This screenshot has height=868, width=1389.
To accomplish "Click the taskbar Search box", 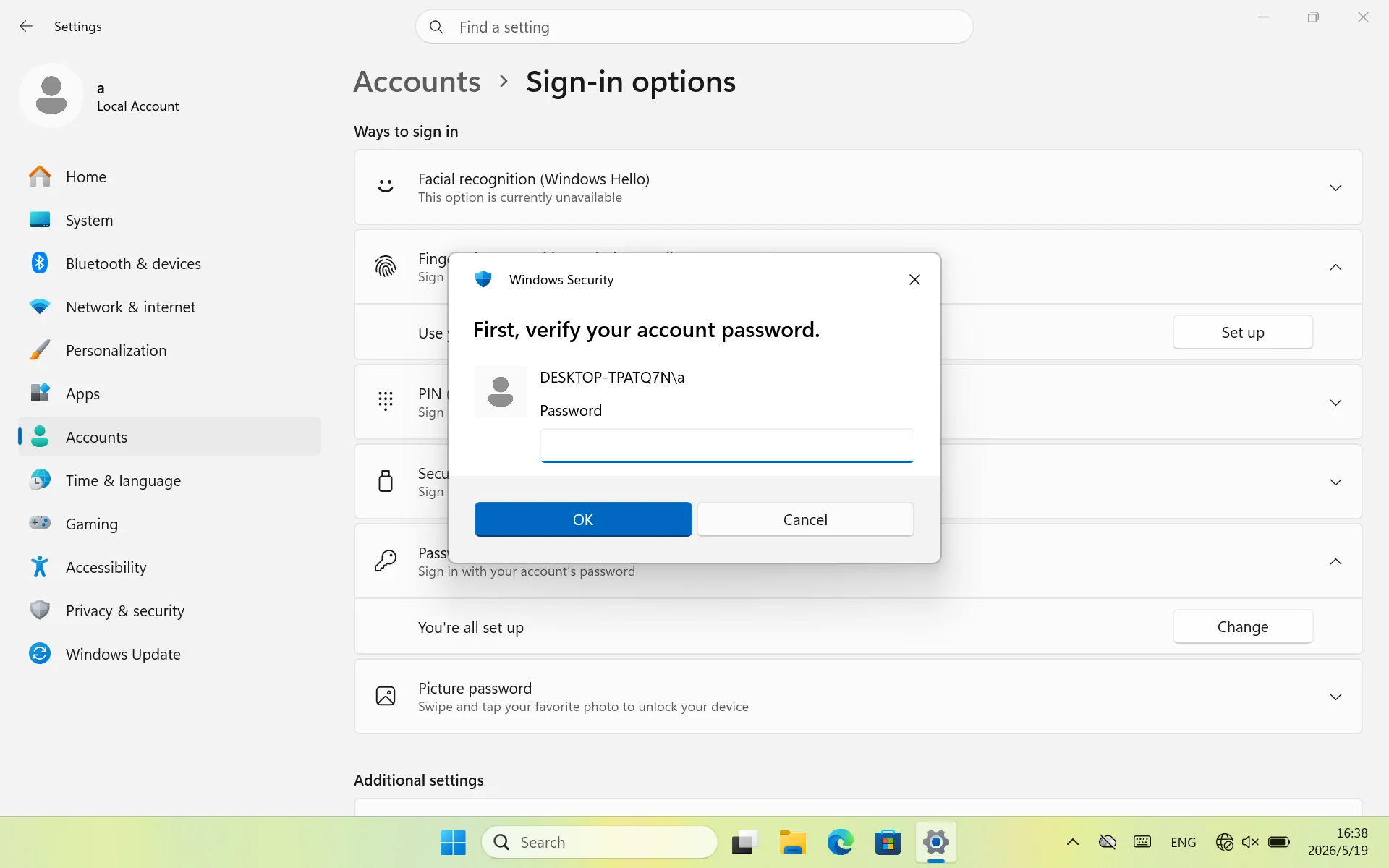I will coord(600,842).
